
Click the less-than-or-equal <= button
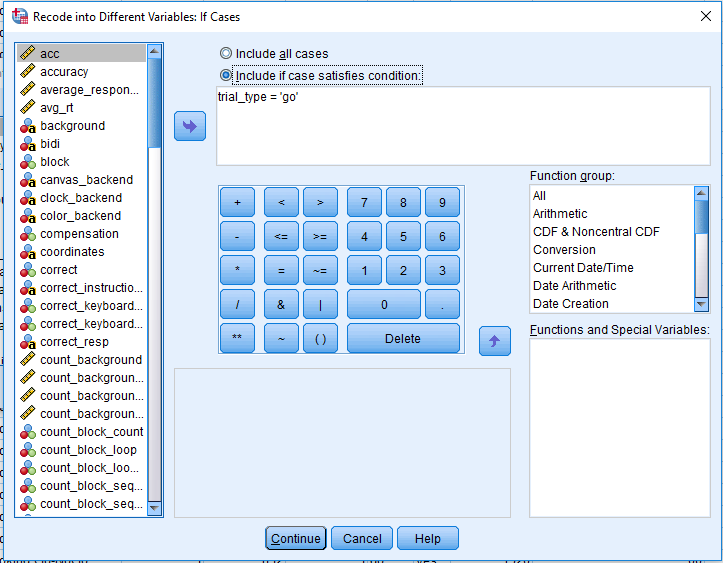(281, 236)
